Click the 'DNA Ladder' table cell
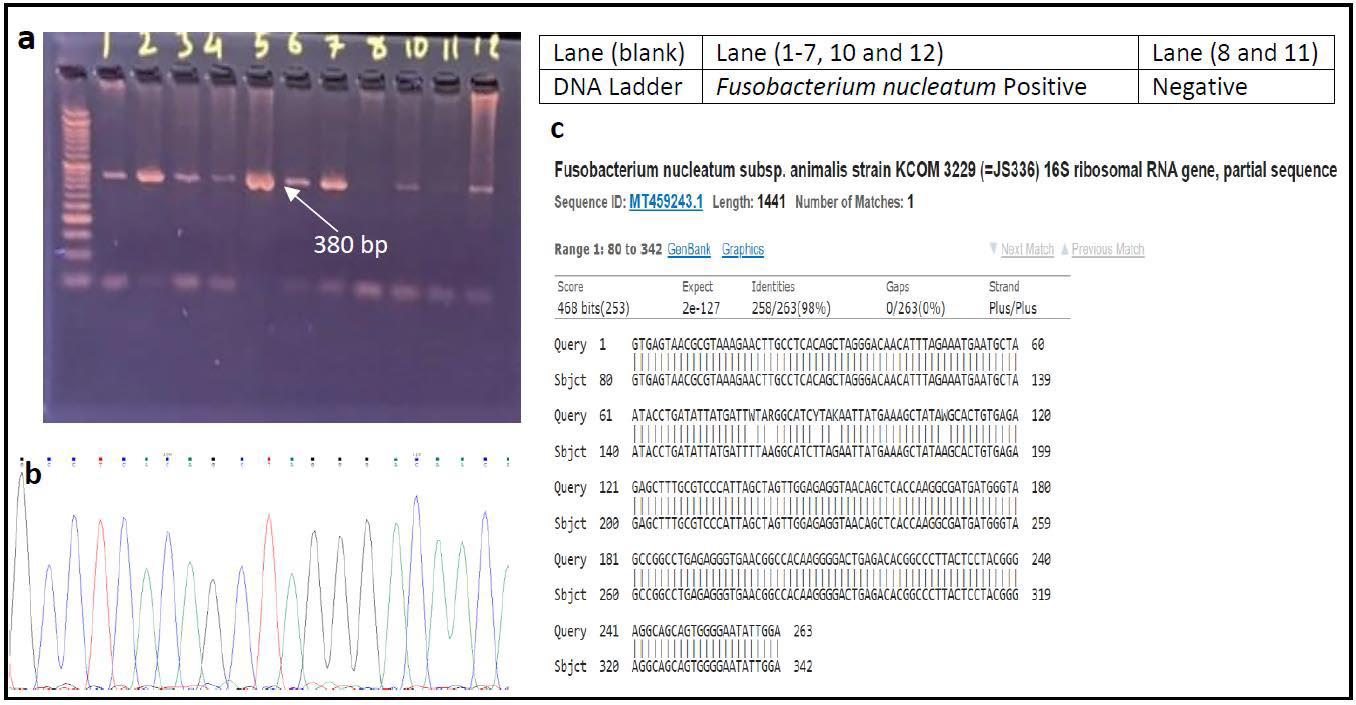Image resolution: width=1356 pixels, height=705 pixels. pos(622,87)
